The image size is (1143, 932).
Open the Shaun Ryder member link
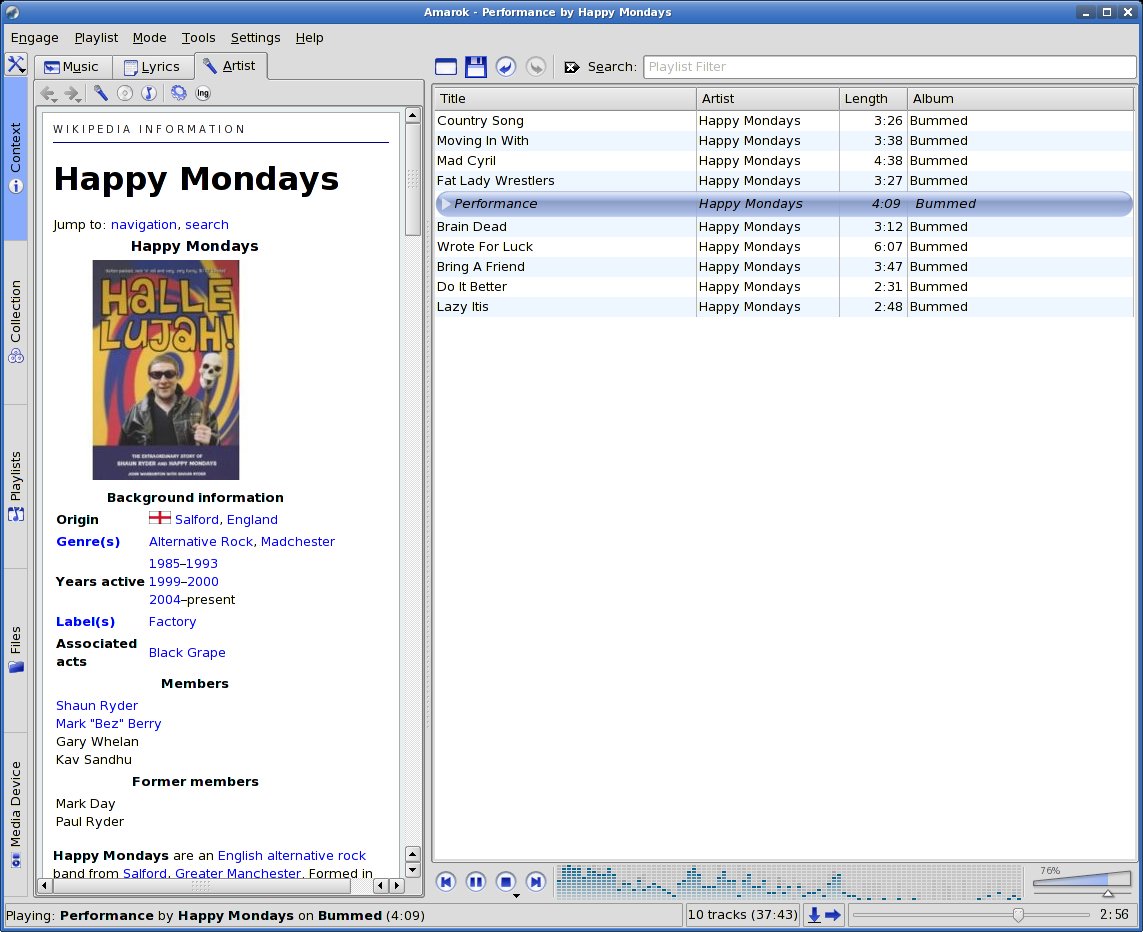(97, 705)
